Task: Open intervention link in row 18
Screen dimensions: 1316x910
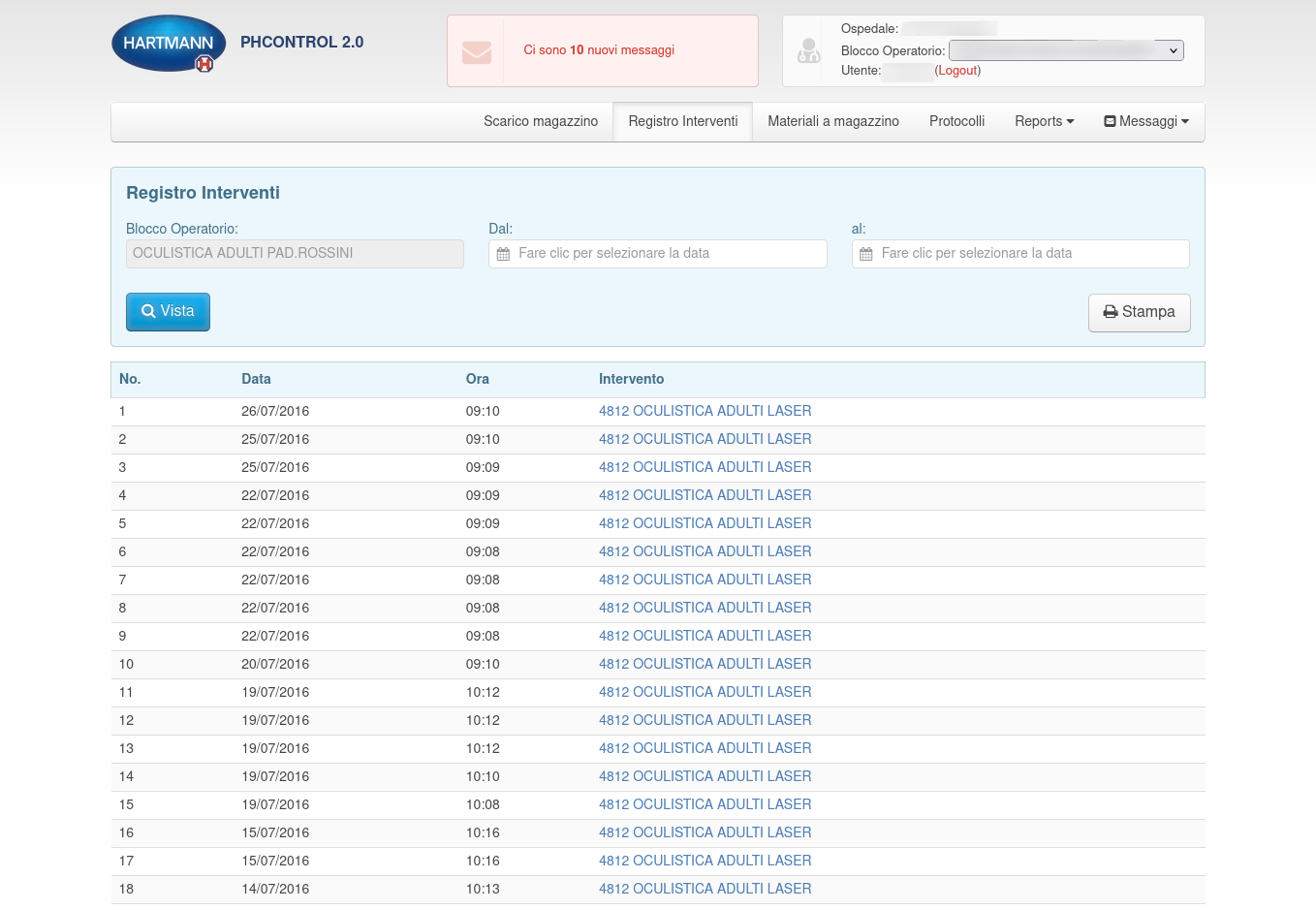Action: pyautogui.click(x=705, y=889)
